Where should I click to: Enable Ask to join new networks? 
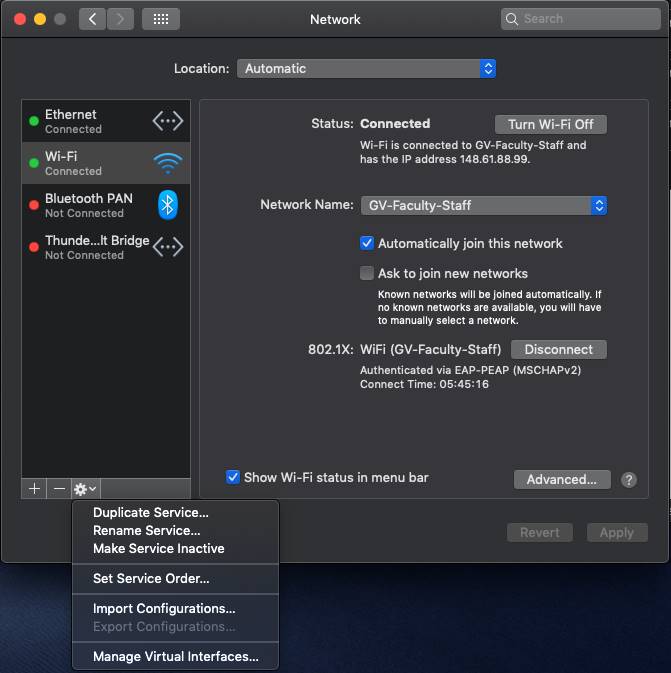point(367,273)
